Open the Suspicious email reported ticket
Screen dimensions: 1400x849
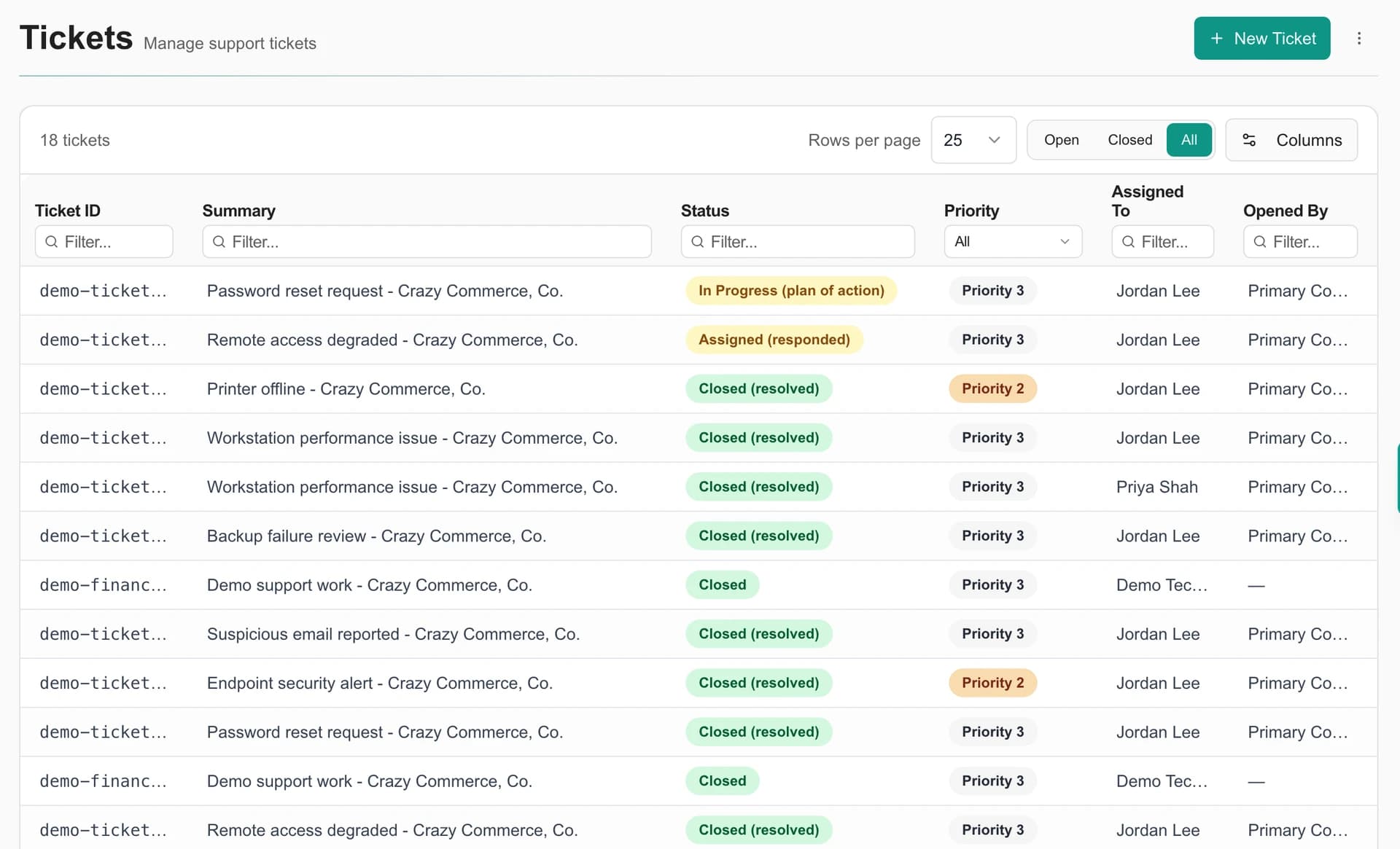394,634
